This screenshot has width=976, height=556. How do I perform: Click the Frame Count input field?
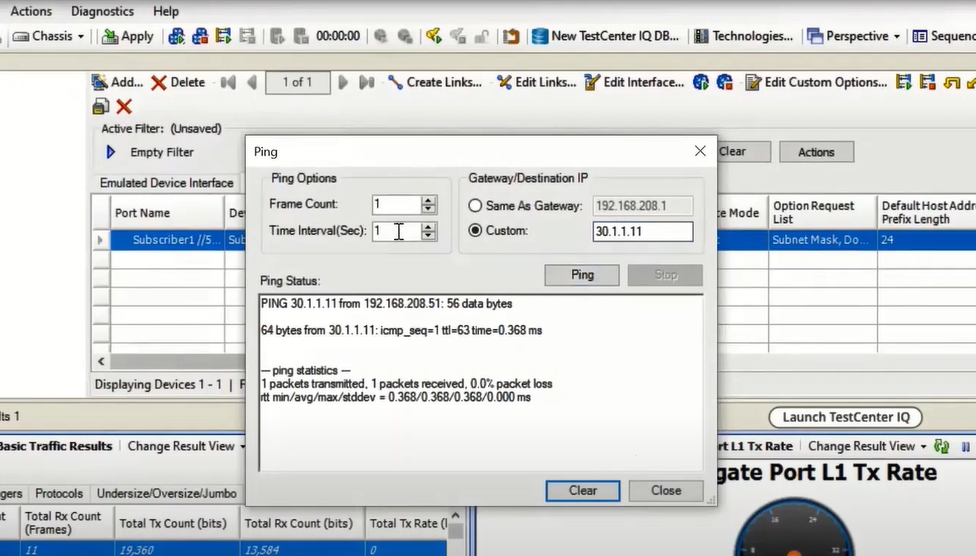(x=396, y=204)
